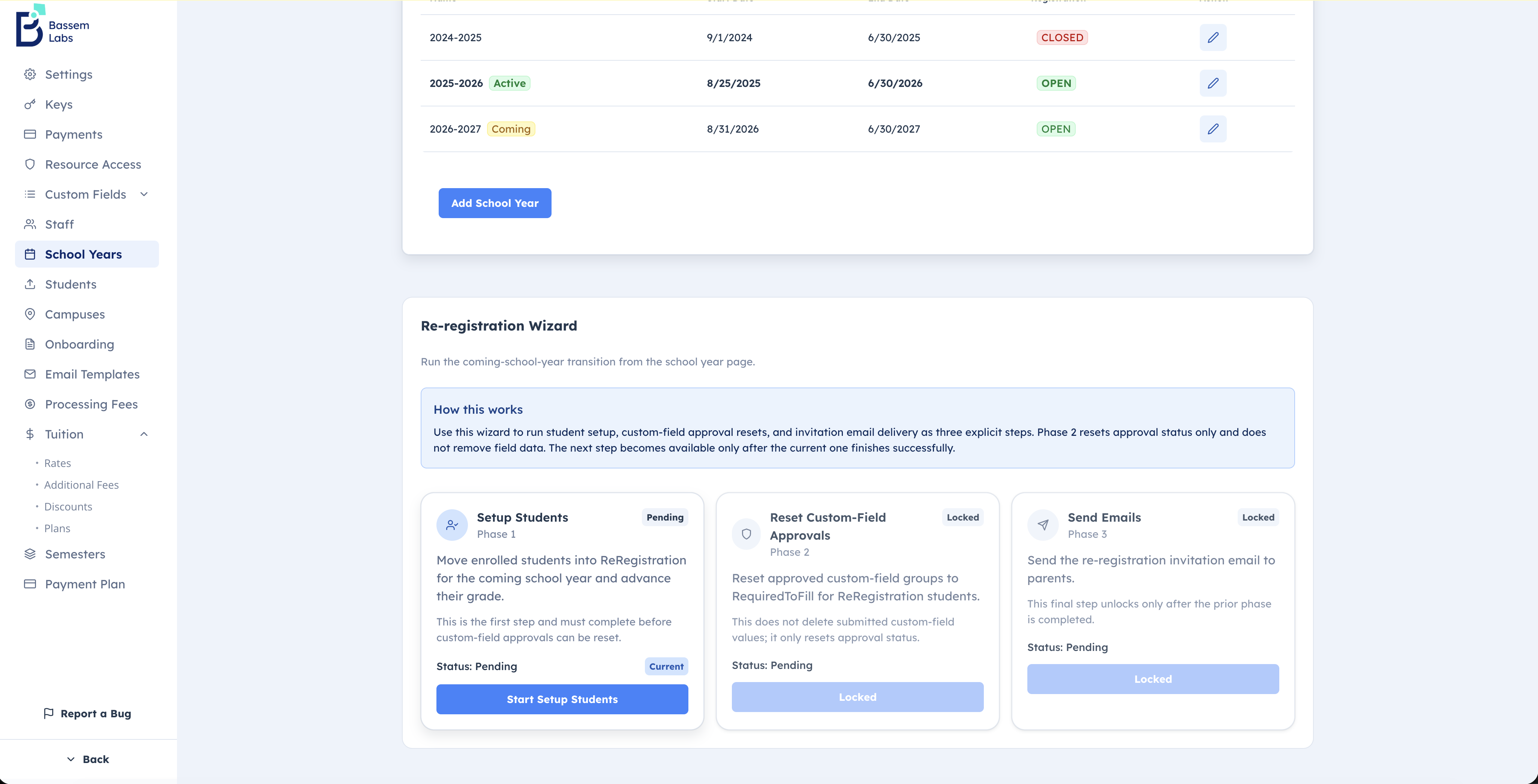
Task: Open the Payments section
Action: coord(87,134)
